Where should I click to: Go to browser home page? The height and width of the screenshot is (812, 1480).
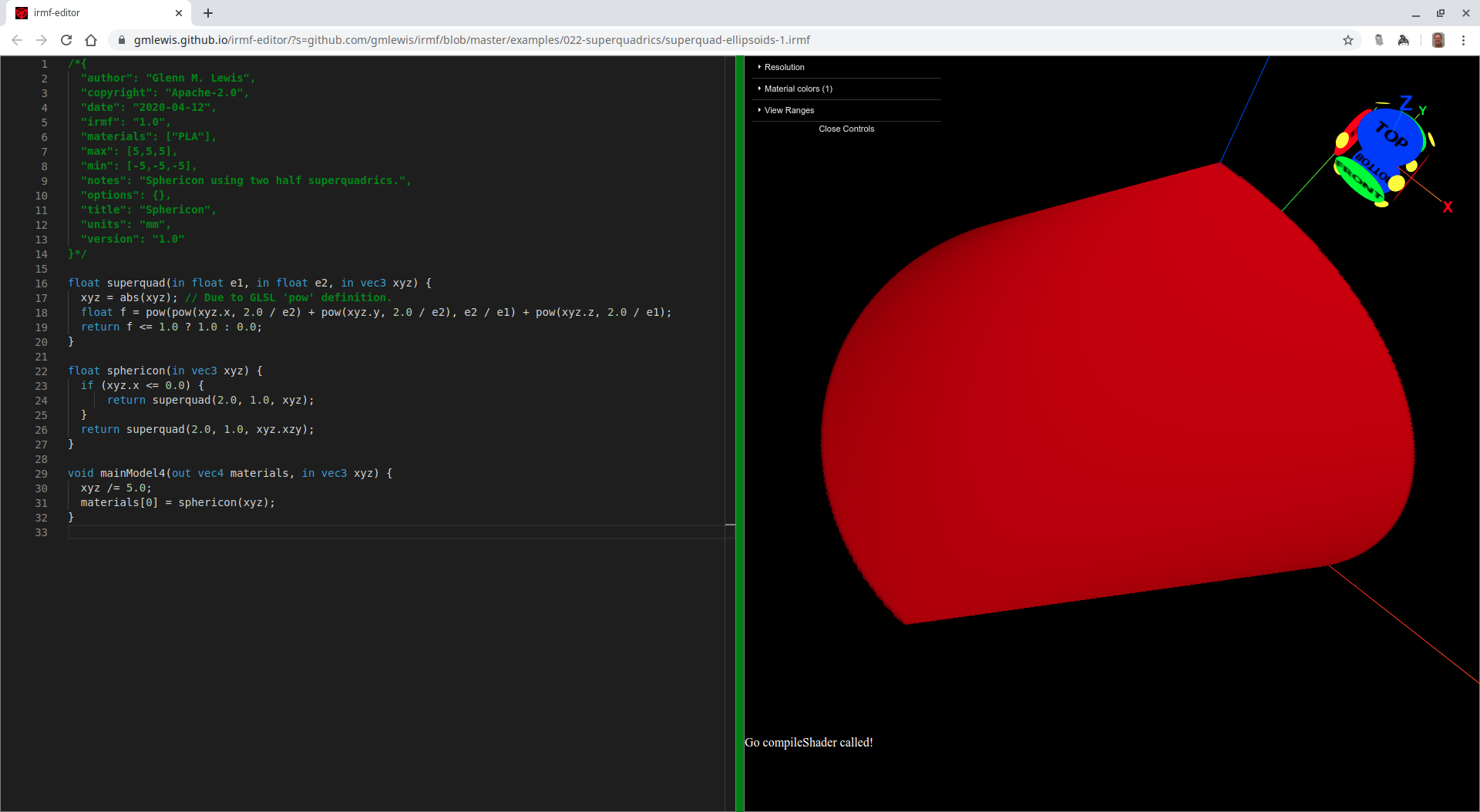pyautogui.click(x=91, y=40)
